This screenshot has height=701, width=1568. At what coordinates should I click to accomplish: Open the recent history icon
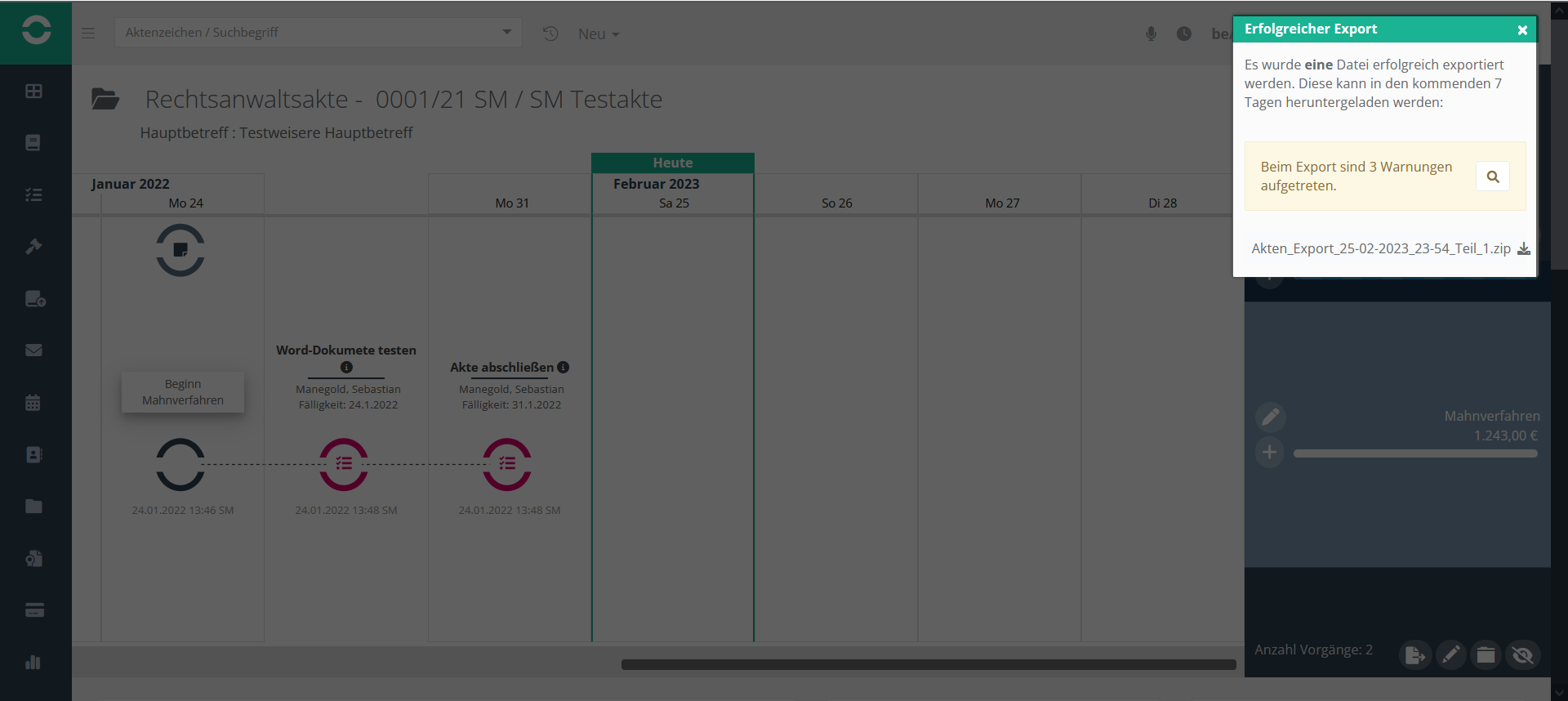(x=550, y=33)
